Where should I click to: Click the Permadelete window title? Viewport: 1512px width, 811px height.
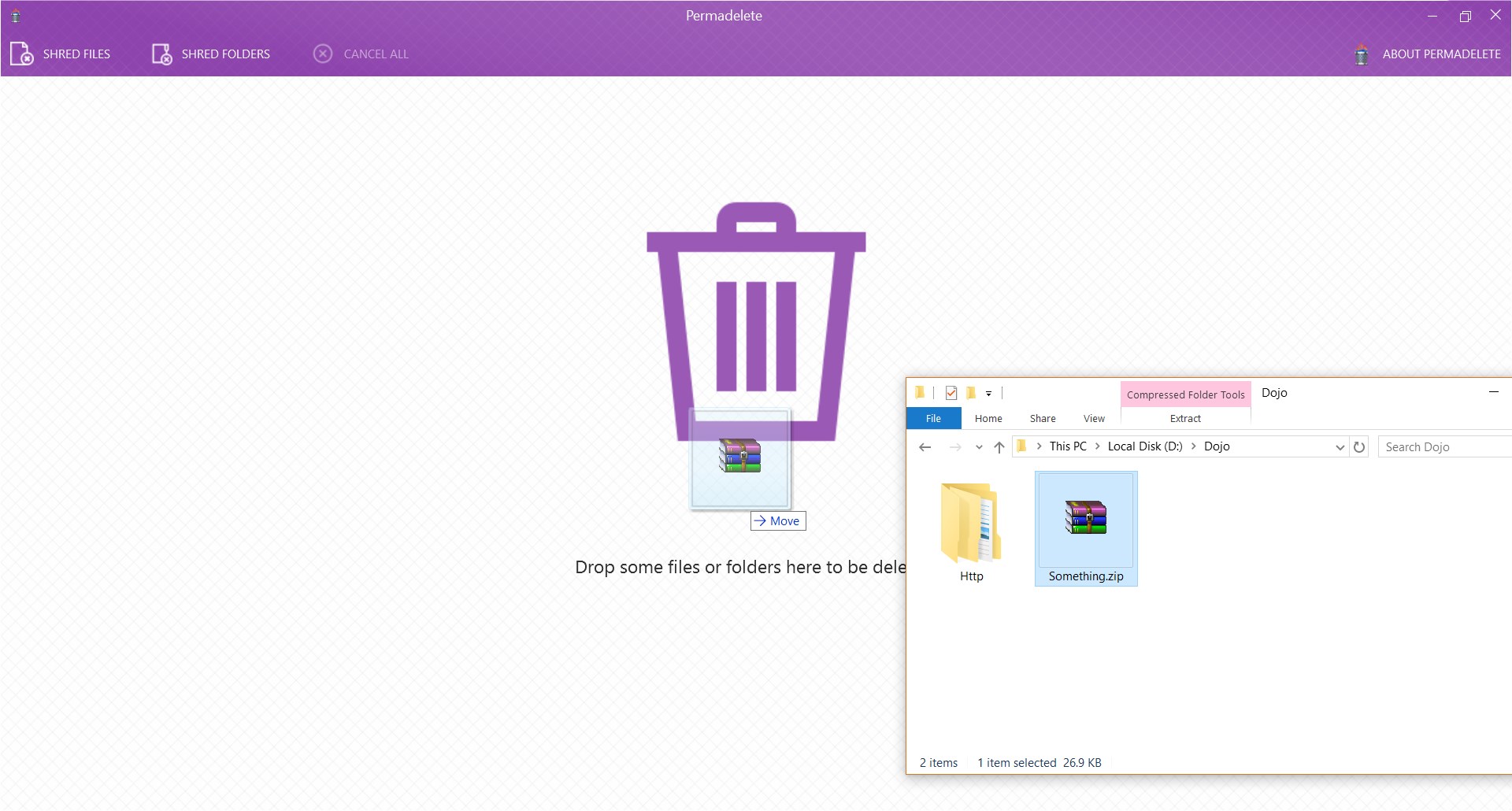pyautogui.click(x=724, y=16)
